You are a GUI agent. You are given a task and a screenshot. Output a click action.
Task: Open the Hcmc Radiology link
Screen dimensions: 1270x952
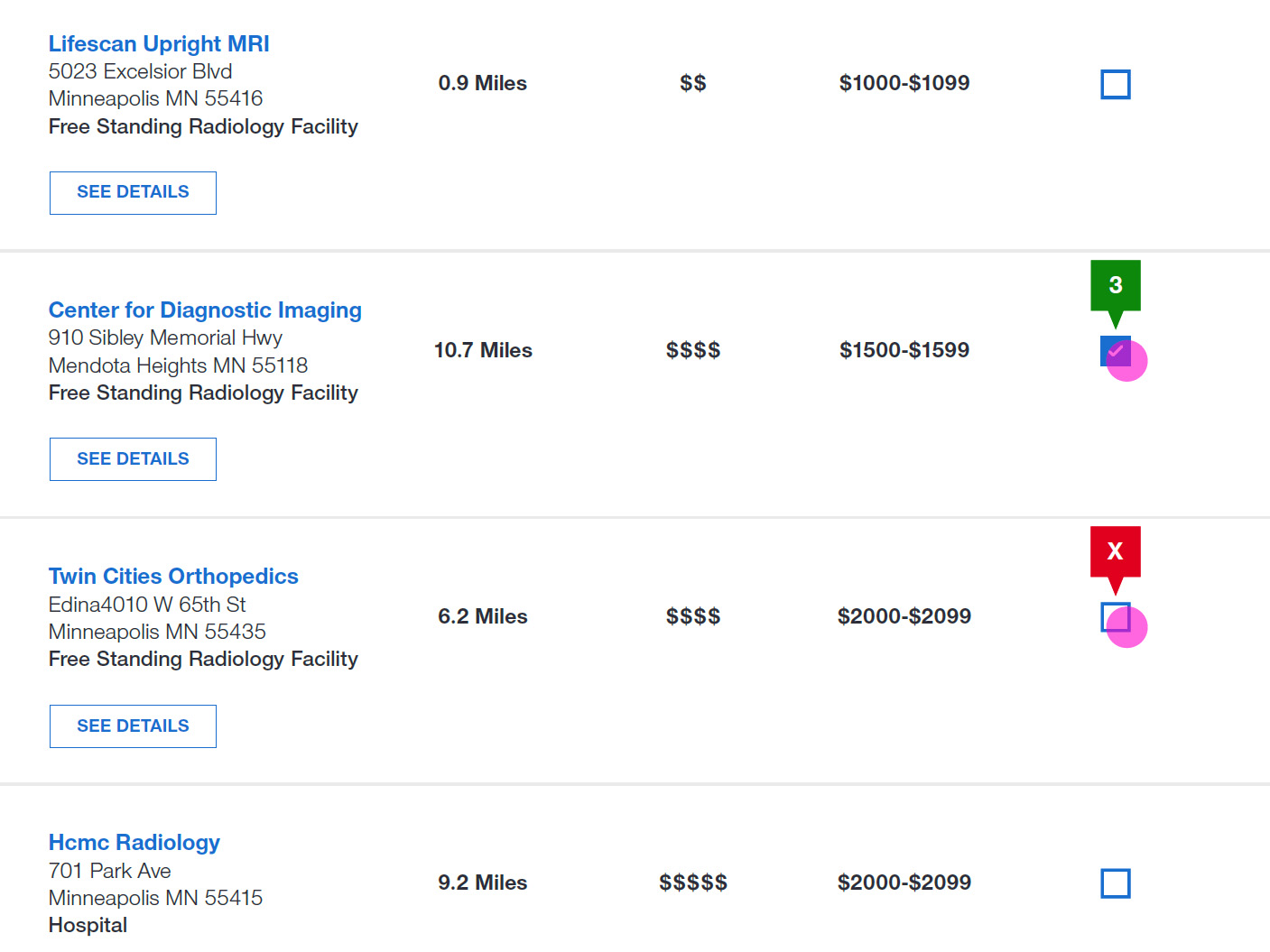pyautogui.click(x=134, y=842)
